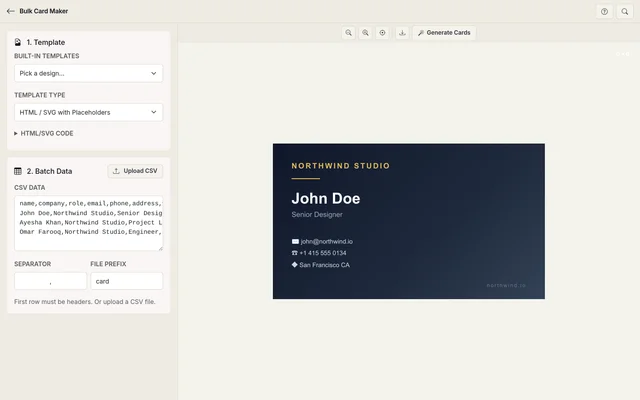Open the Template Type dropdown
The height and width of the screenshot is (400, 640).
(x=88, y=112)
